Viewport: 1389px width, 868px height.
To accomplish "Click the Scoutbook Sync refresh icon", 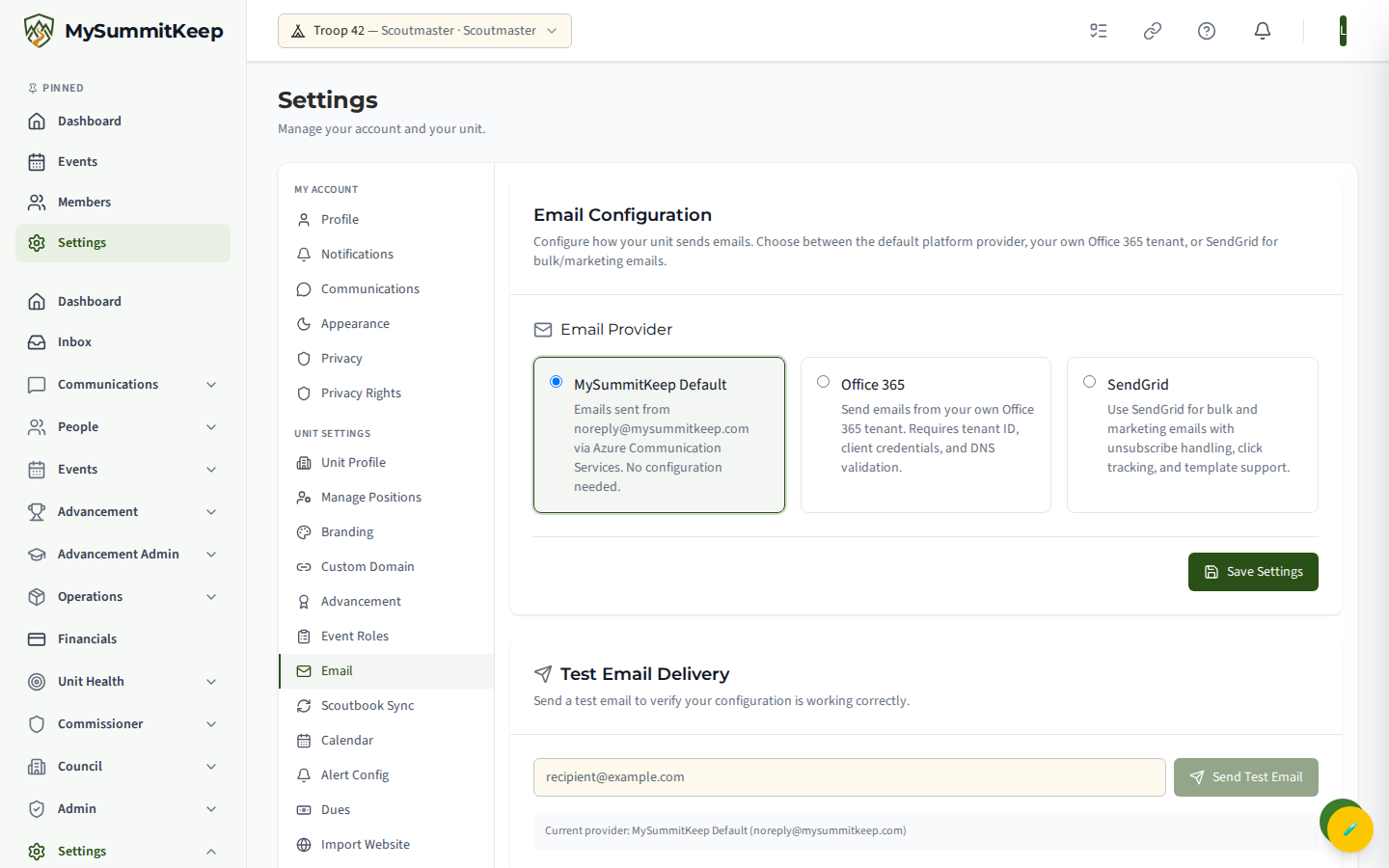I will point(304,706).
